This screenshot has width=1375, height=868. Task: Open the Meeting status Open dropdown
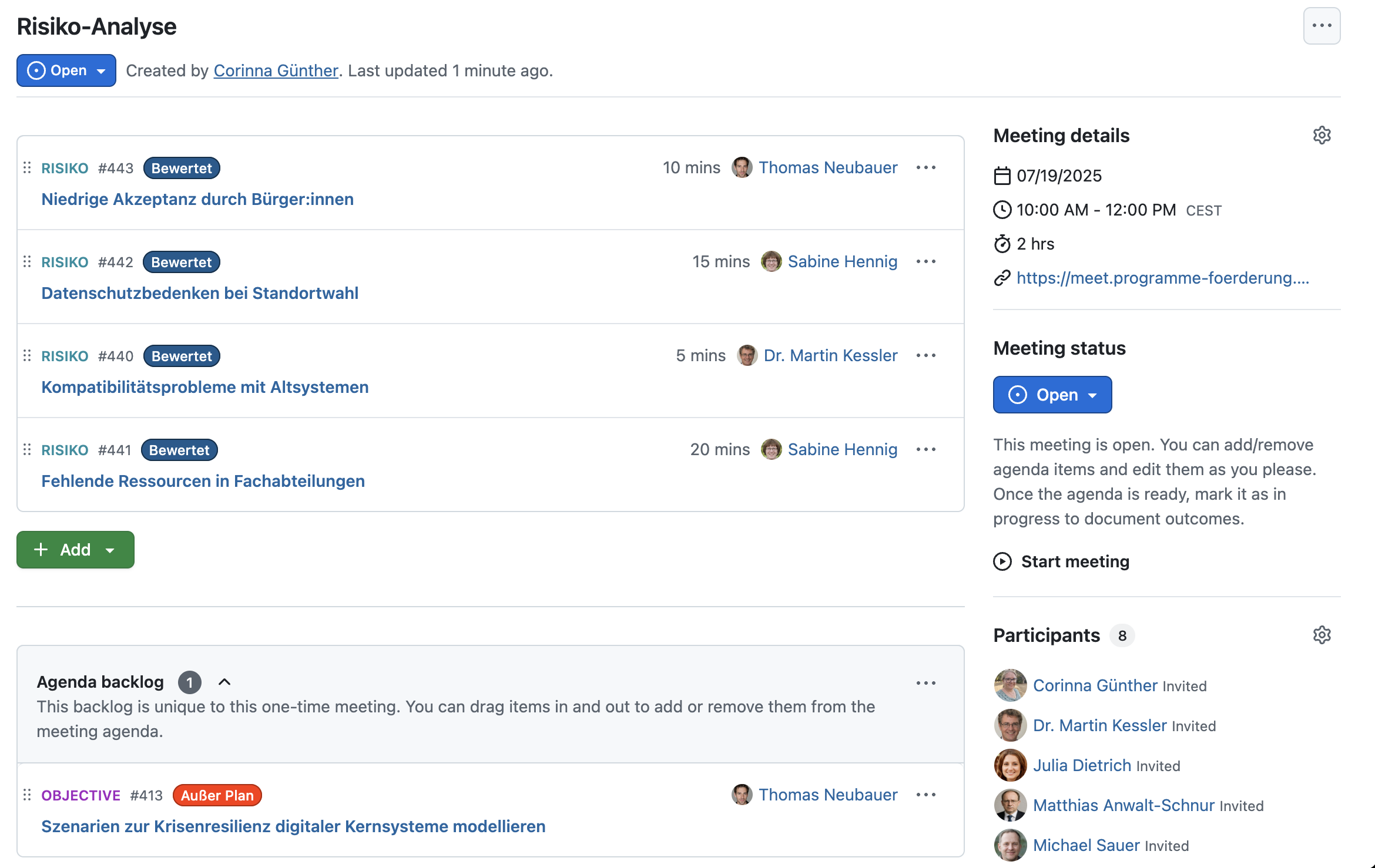(1052, 395)
